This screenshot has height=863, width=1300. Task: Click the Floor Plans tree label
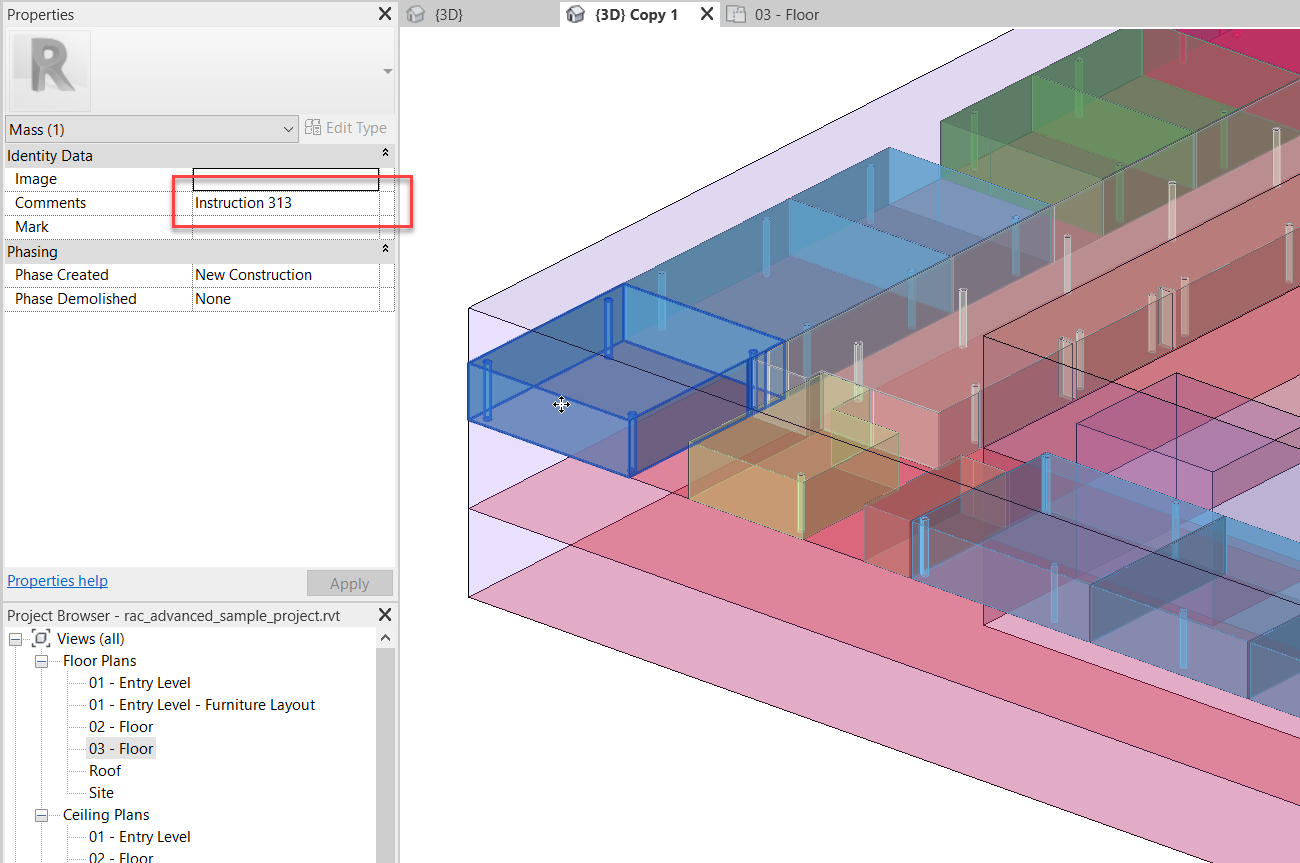[x=99, y=661]
